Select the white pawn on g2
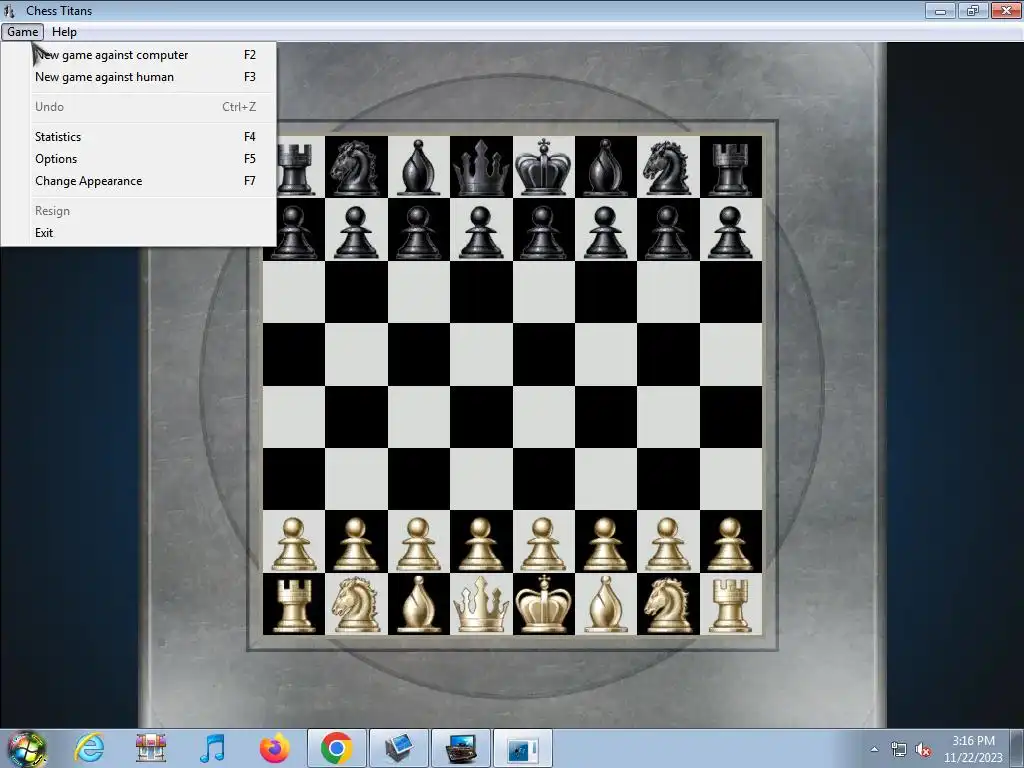Image resolution: width=1024 pixels, height=768 pixels. pyautogui.click(x=668, y=543)
